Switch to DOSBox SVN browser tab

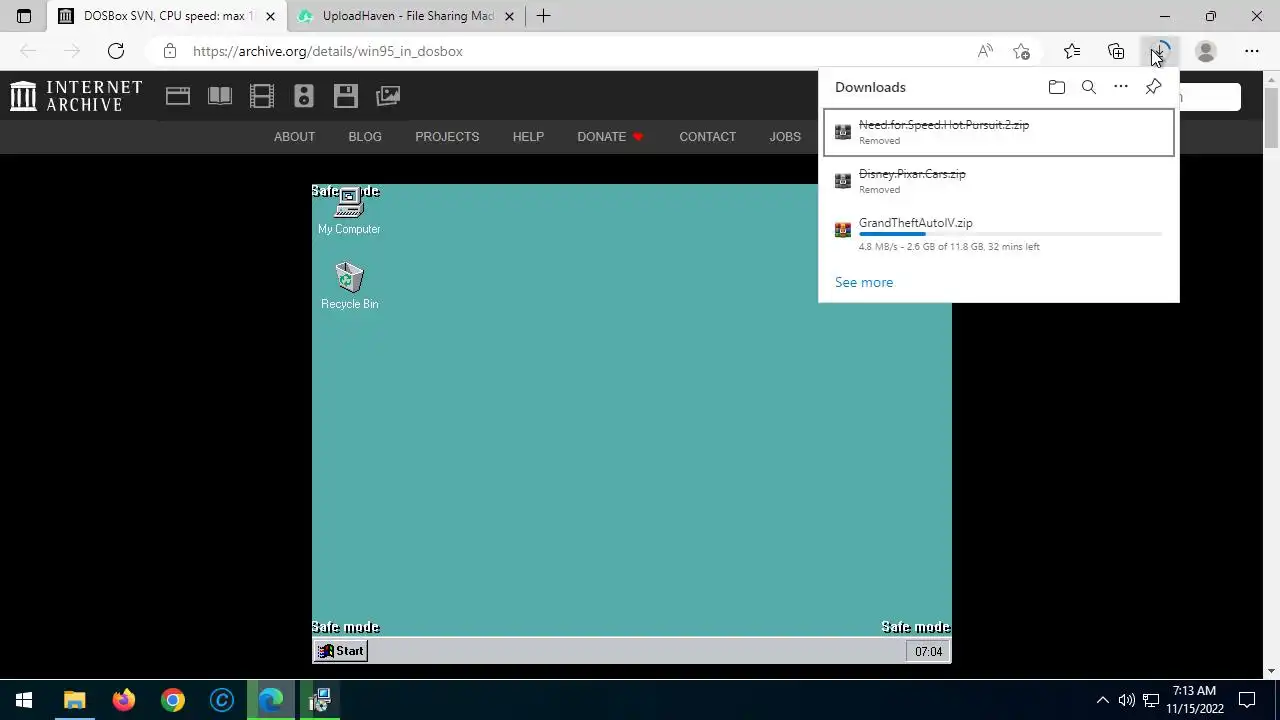click(x=168, y=16)
